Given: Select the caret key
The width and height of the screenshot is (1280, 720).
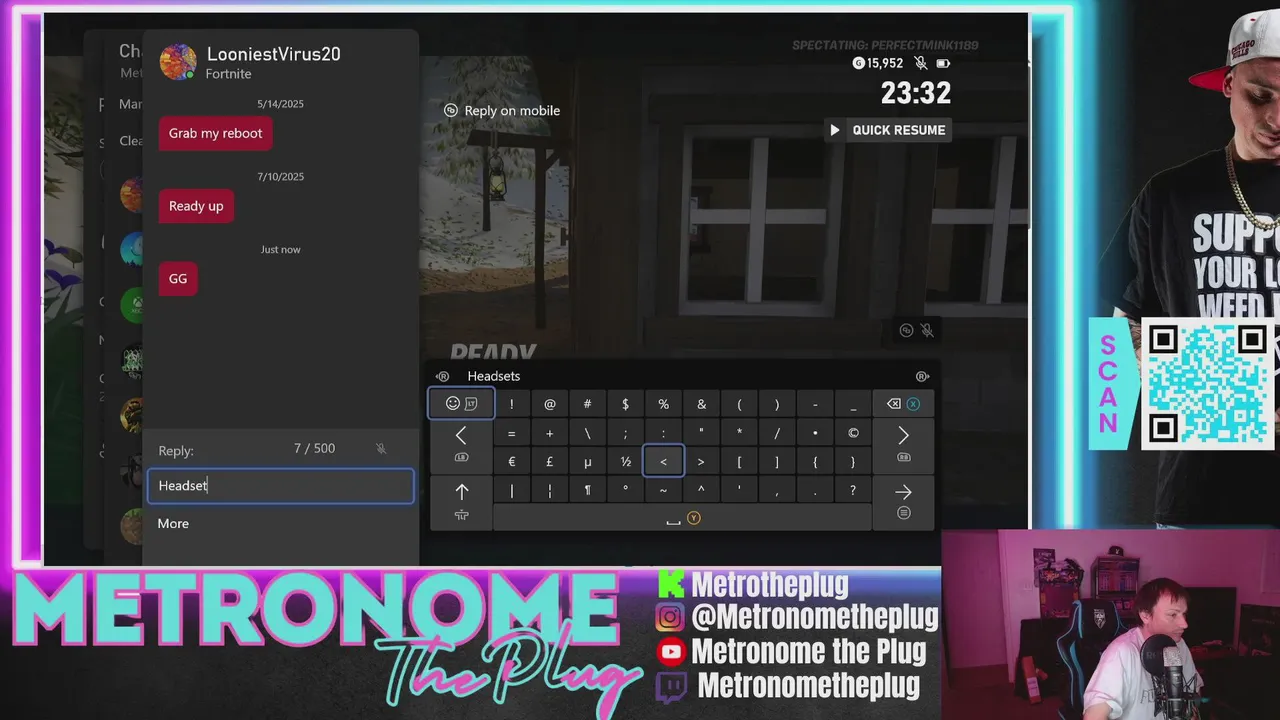Looking at the screenshot, I should pos(701,491).
